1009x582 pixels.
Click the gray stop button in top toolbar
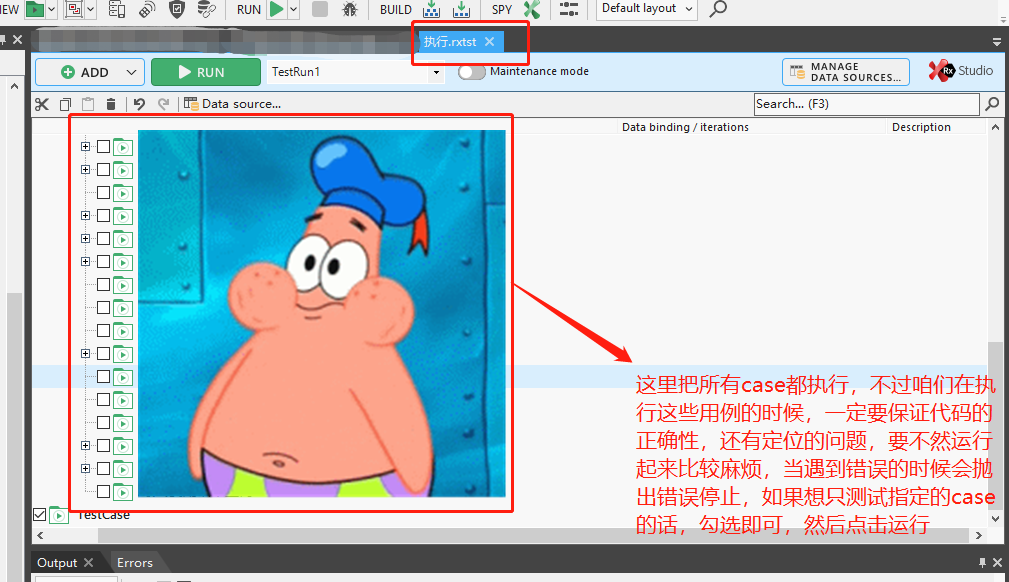click(x=320, y=9)
